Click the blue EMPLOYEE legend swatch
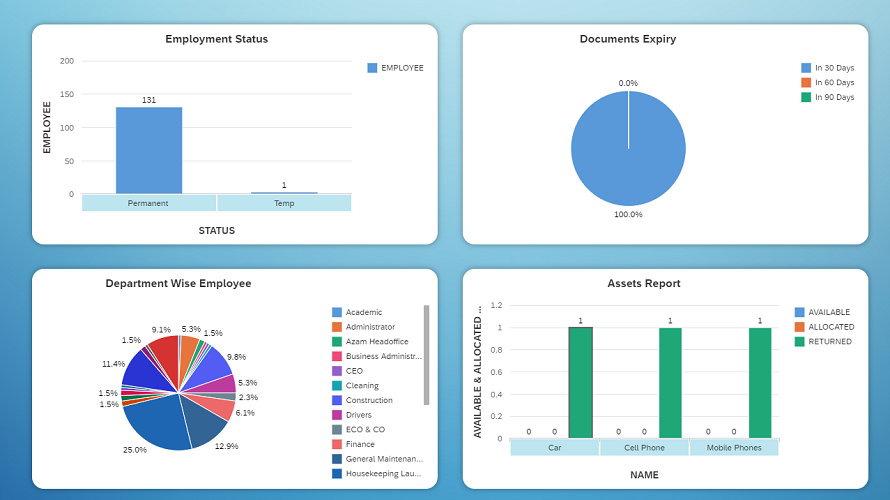 point(372,68)
